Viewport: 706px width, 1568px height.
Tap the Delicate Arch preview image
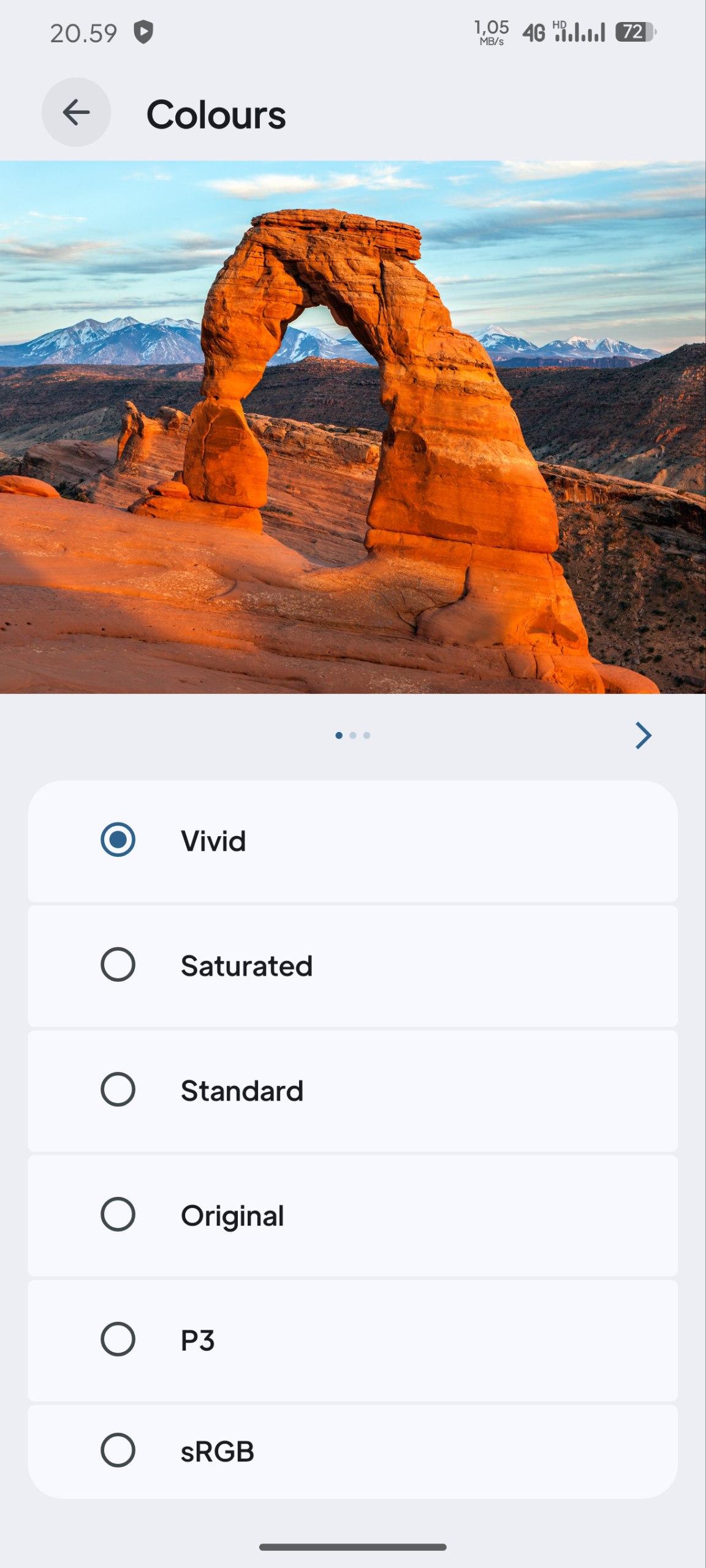353,427
